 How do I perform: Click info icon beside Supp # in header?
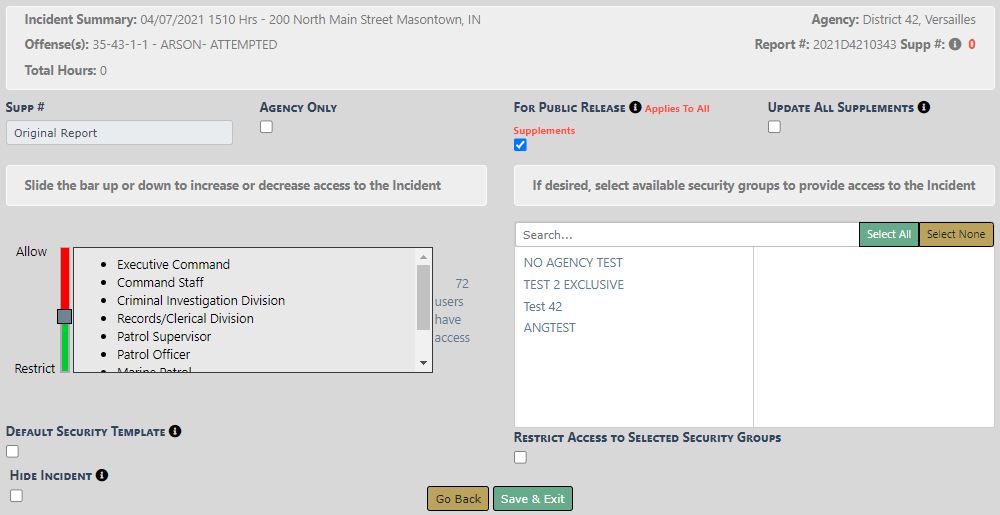coord(955,45)
